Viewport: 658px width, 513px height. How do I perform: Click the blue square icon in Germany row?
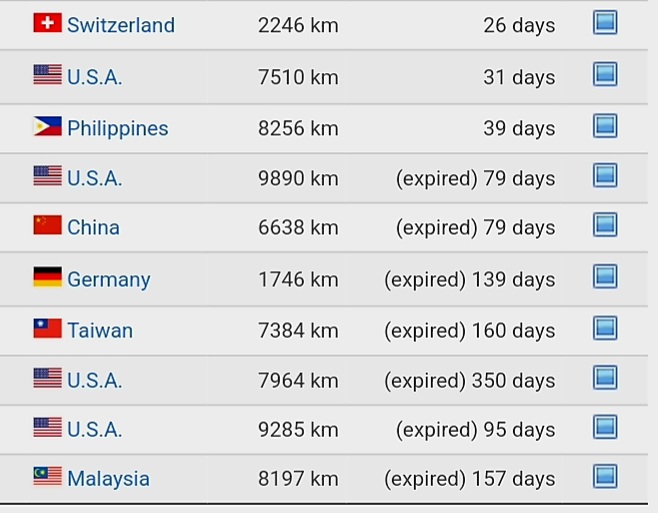605,276
